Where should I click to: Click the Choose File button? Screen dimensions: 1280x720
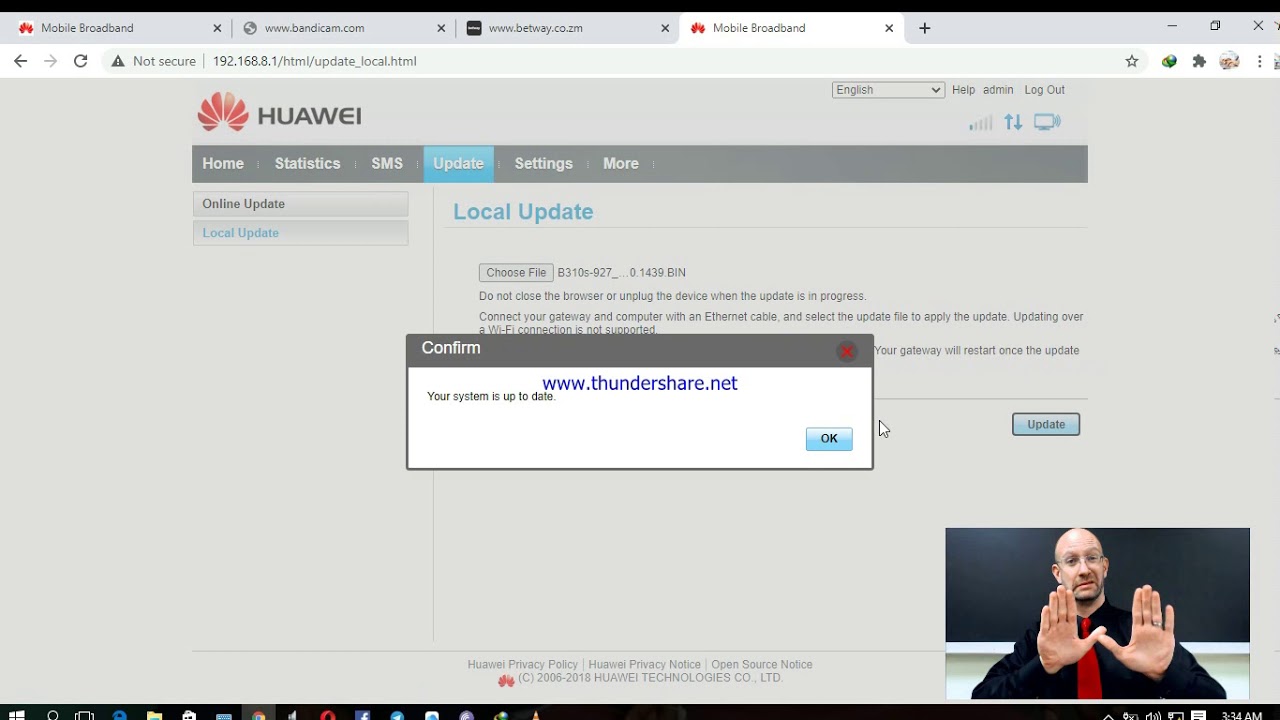[x=516, y=272]
